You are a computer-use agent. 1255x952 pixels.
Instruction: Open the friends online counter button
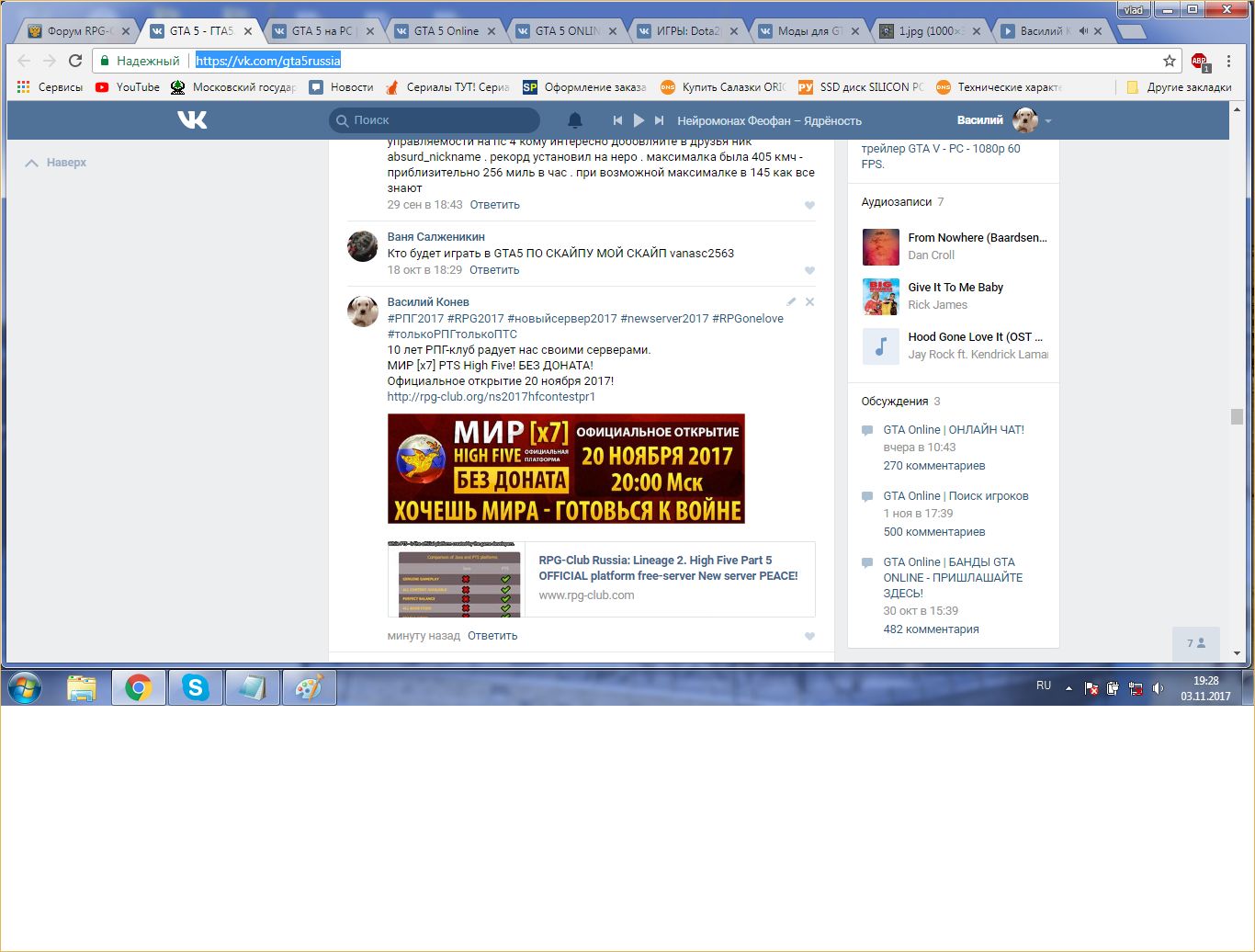coord(1195,643)
